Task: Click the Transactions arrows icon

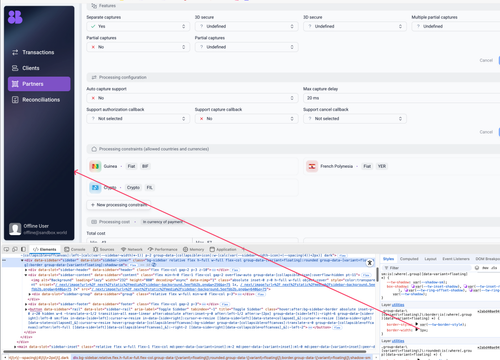Action: [x=15, y=52]
